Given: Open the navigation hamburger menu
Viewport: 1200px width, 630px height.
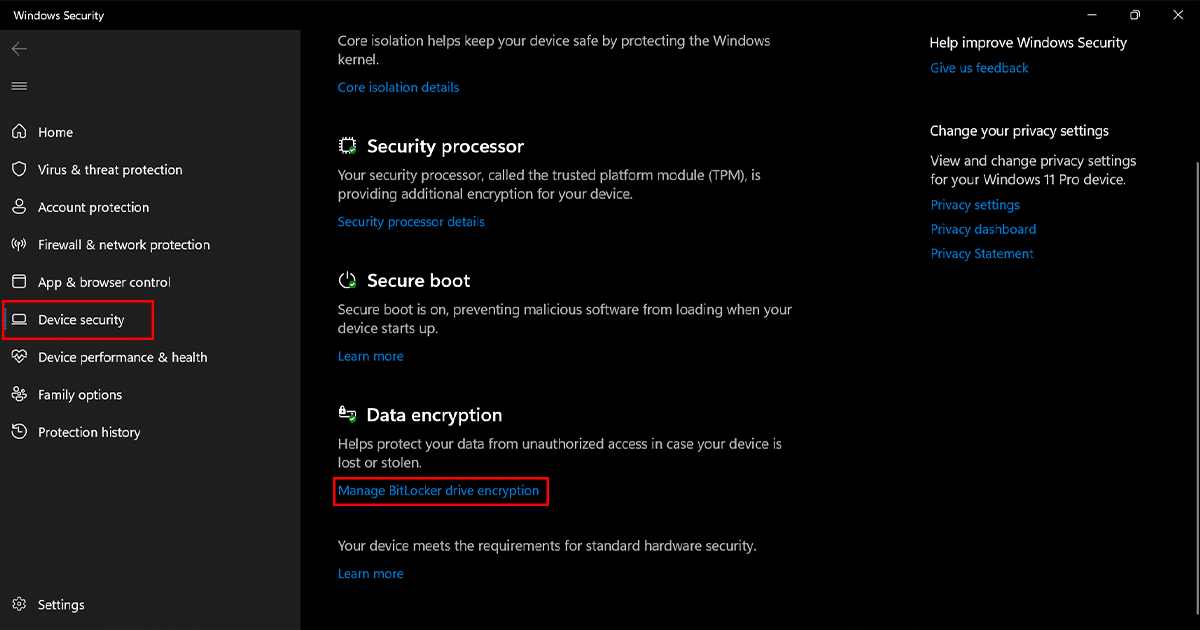Looking at the screenshot, I should 18,85.
